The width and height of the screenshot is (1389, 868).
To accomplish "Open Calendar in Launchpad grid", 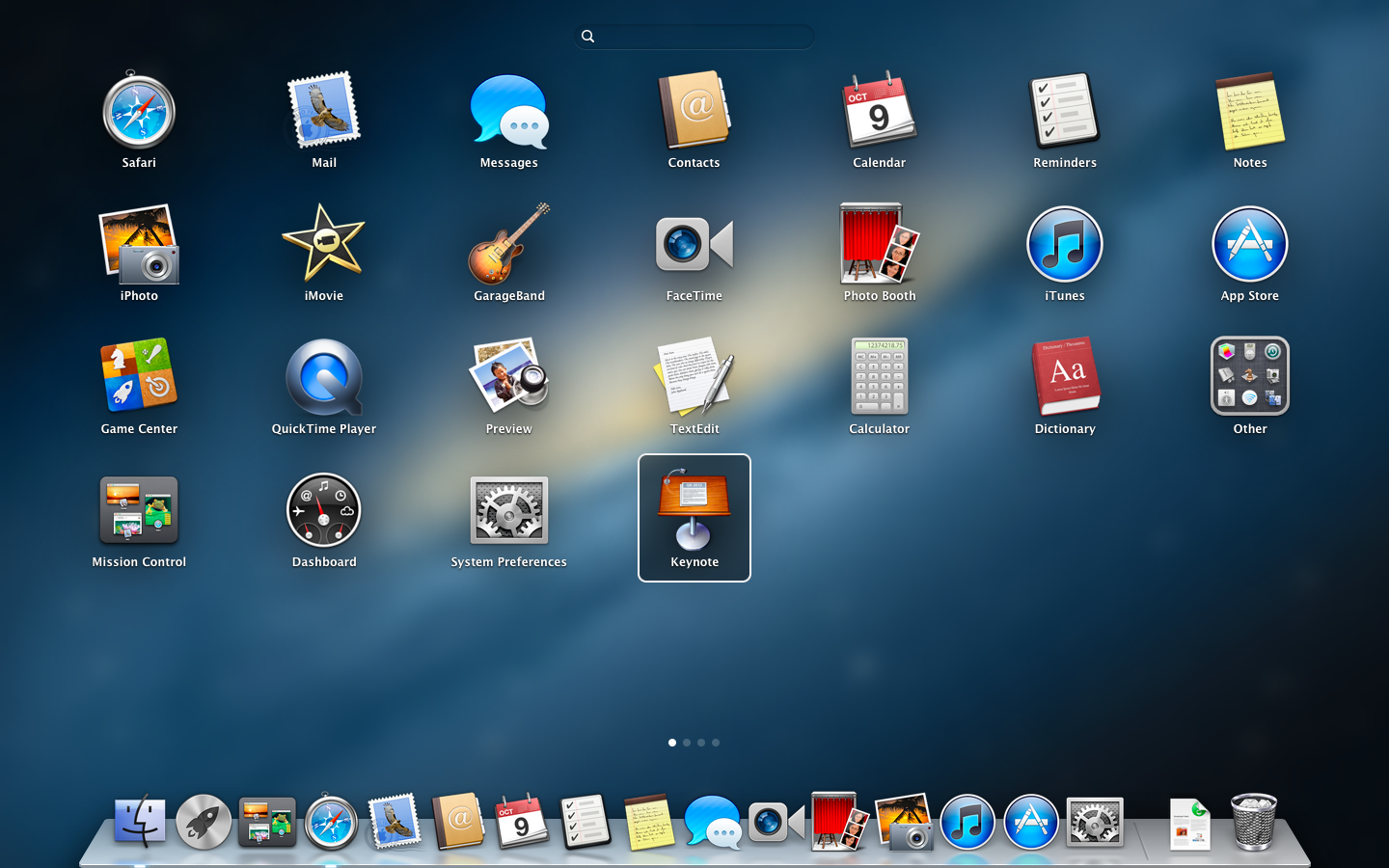I will 879,111.
